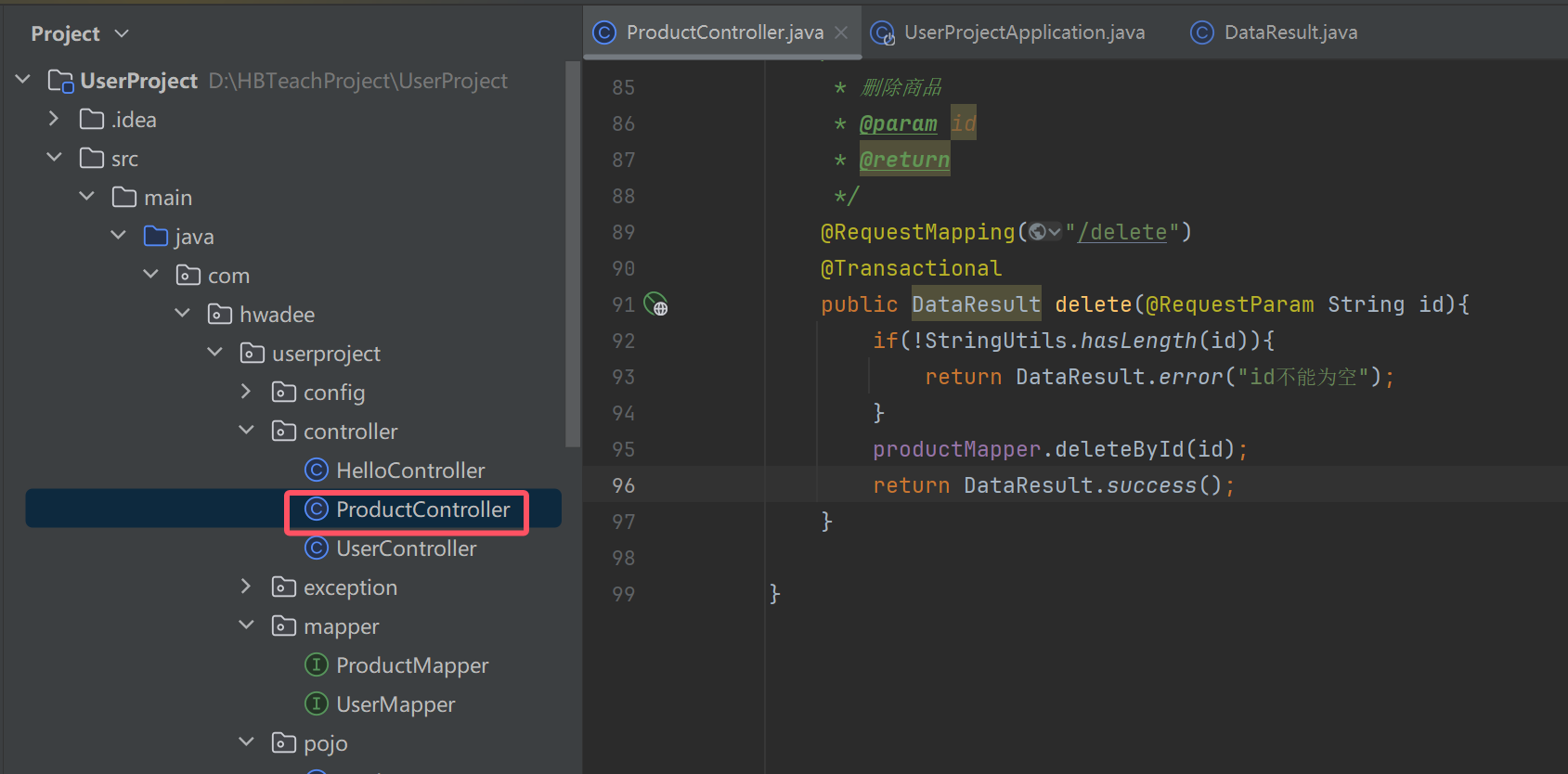
Task: Click the UserMapper interface icon
Action: coord(317,703)
